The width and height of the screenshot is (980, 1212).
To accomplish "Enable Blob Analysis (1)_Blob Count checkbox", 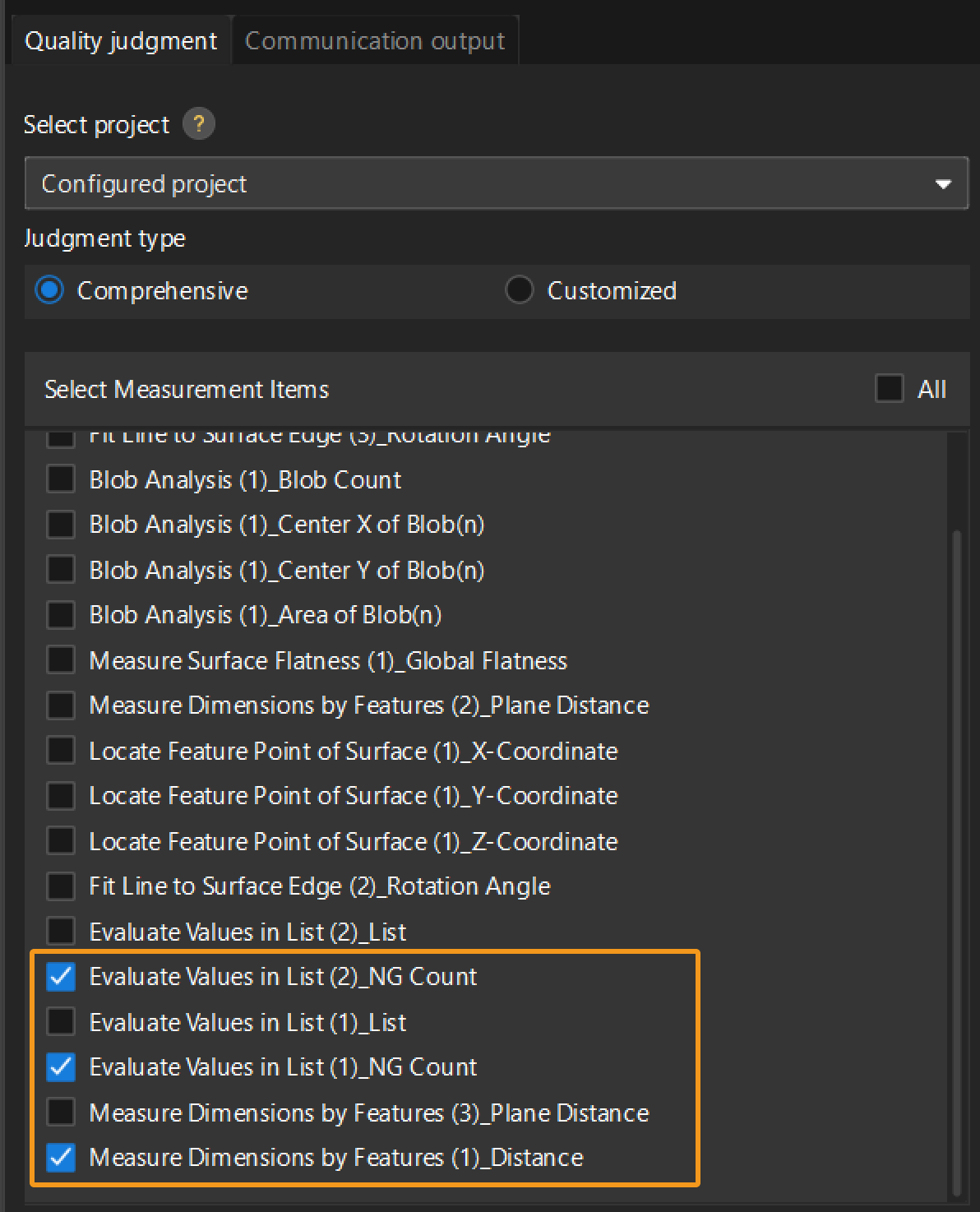I will [61, 479].
